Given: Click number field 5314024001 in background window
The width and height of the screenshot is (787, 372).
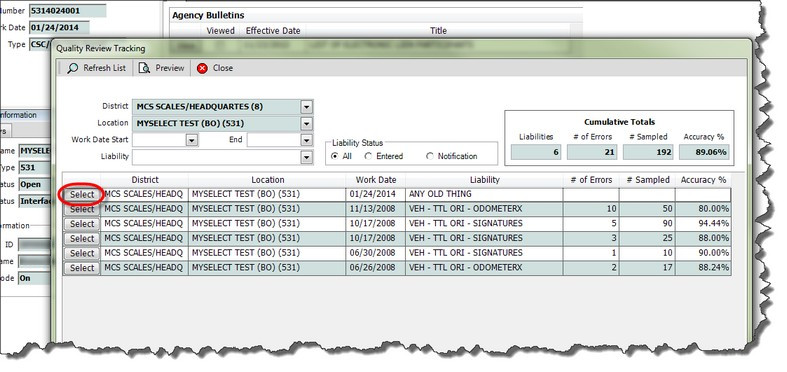Looking at the screenshot, I should coord(68,11).
